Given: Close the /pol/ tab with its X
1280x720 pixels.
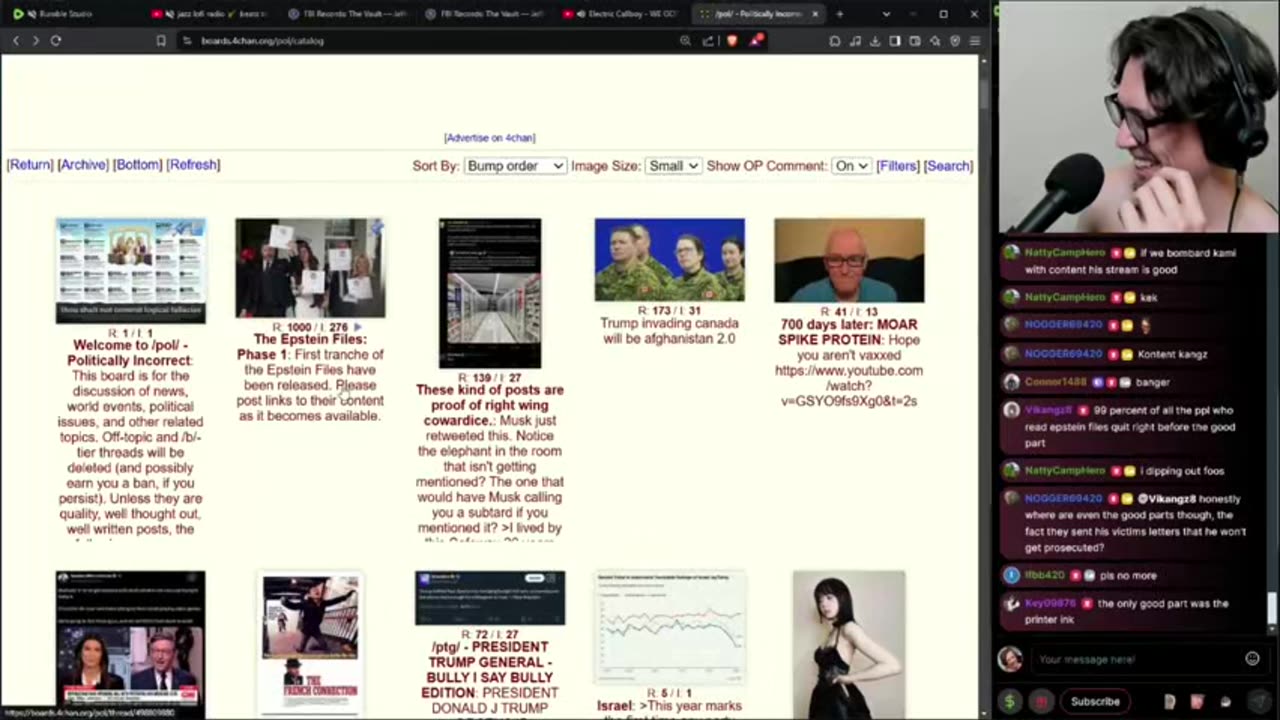Looking at the screenshot, I should click(x=815, y=14).
